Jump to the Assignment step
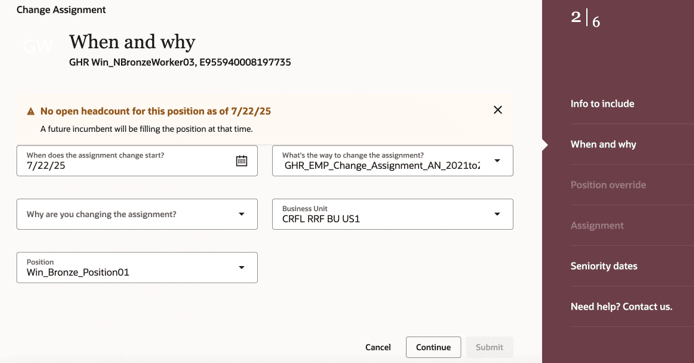The width and height of the screenshot is (694, 363). 597,226
